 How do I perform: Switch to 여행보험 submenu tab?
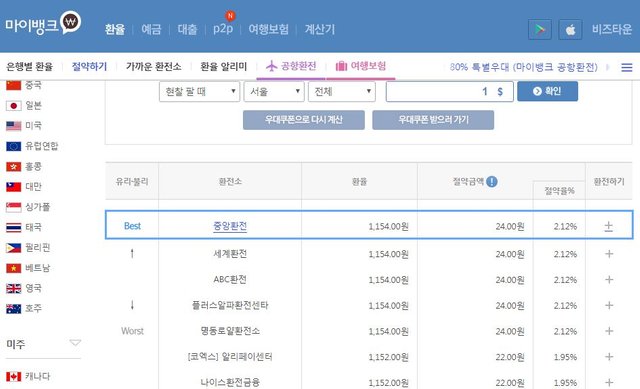[360, 66]
